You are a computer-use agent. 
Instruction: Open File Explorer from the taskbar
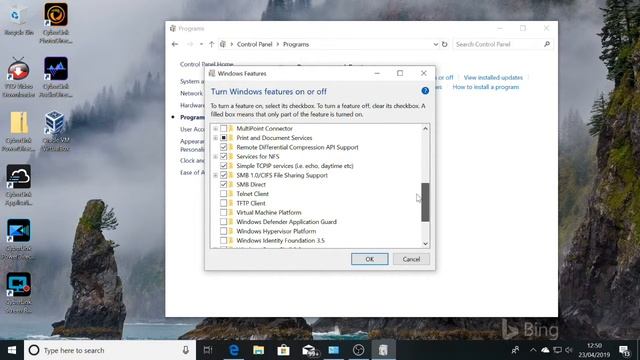coord(258,350)
